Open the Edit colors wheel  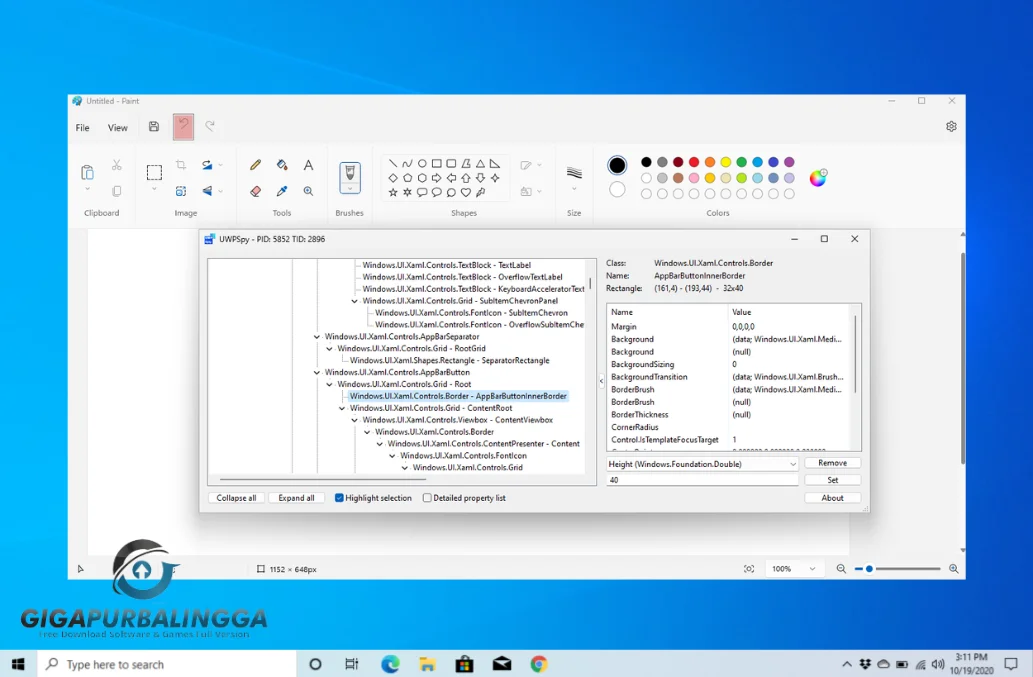[x=818, y=178]
